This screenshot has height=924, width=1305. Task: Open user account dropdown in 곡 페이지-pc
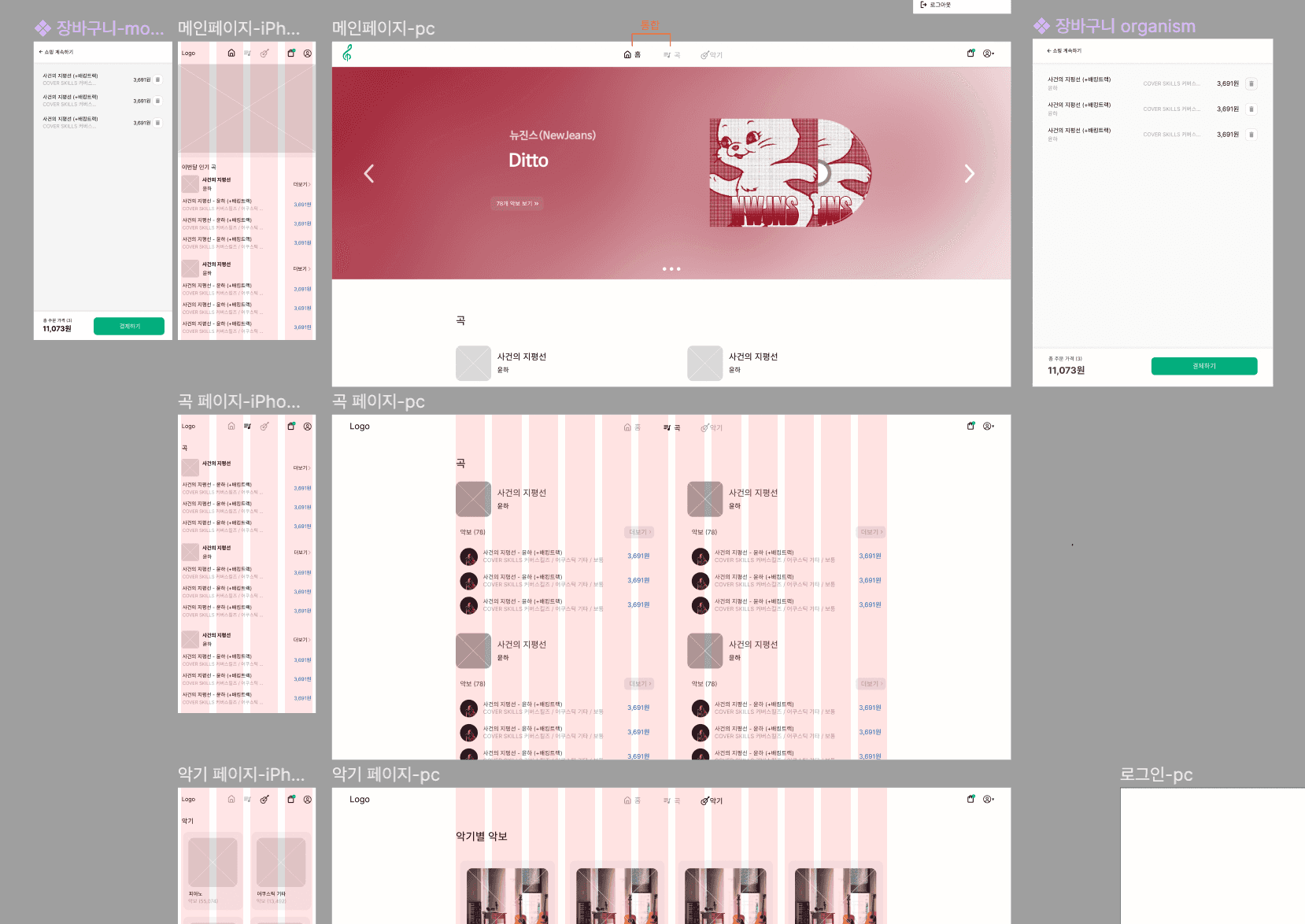[x=989, y=427]
